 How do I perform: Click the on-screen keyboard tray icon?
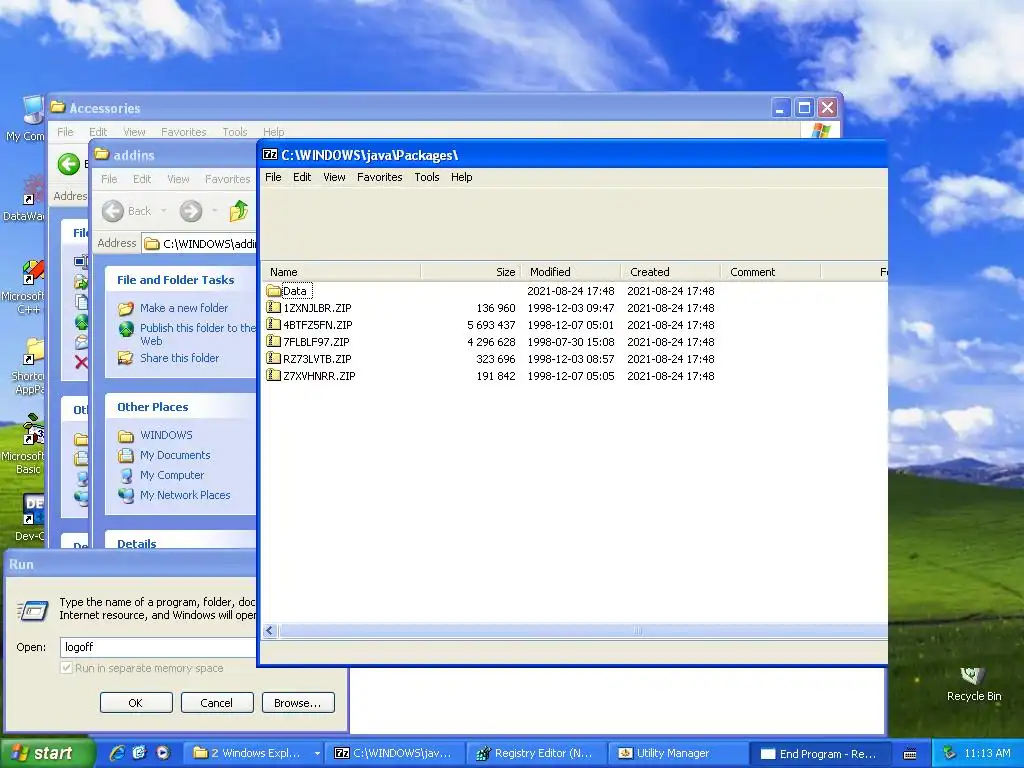coord(910,754)
